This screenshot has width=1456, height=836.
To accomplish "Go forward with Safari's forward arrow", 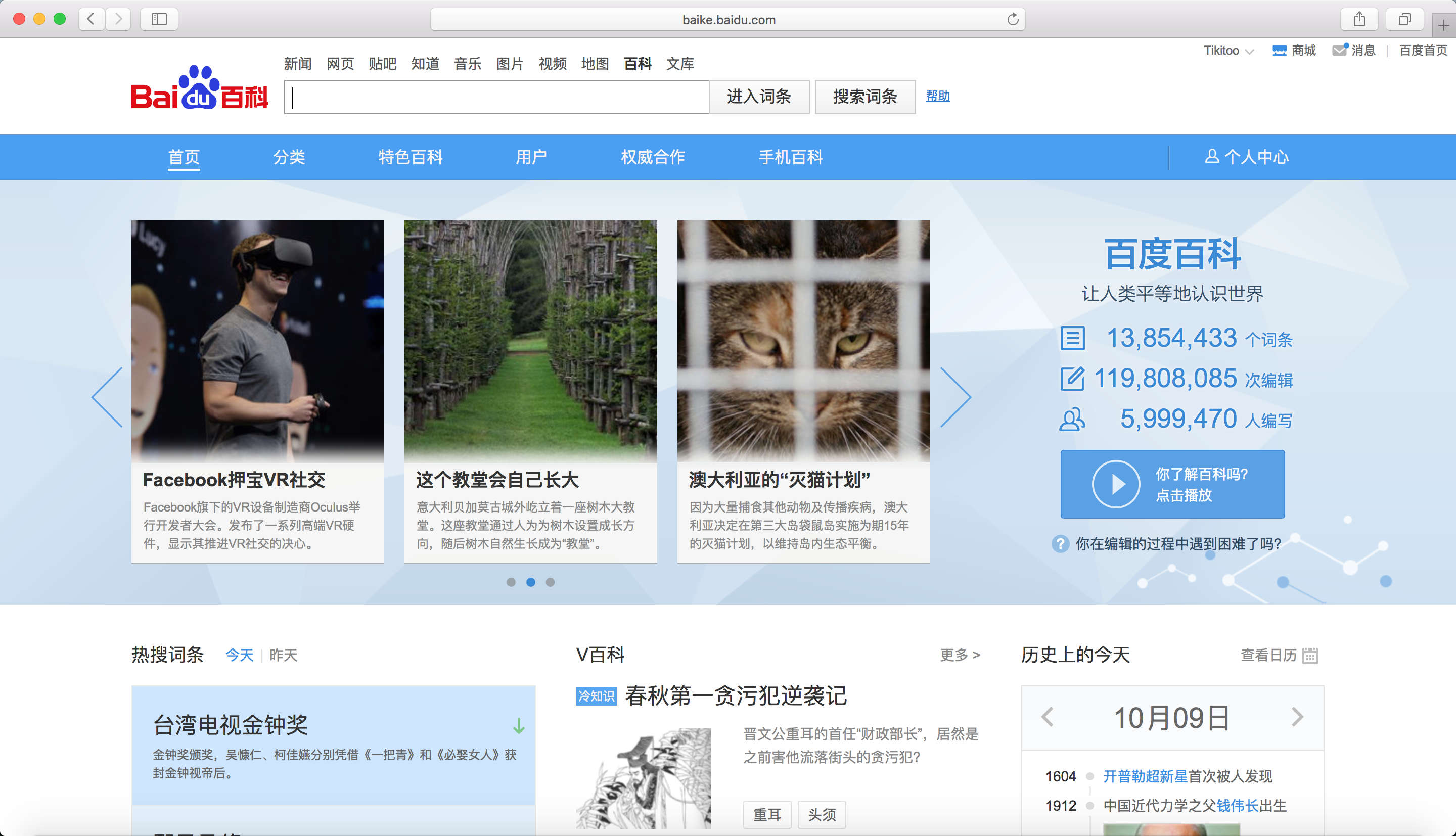I will (118, 19).
